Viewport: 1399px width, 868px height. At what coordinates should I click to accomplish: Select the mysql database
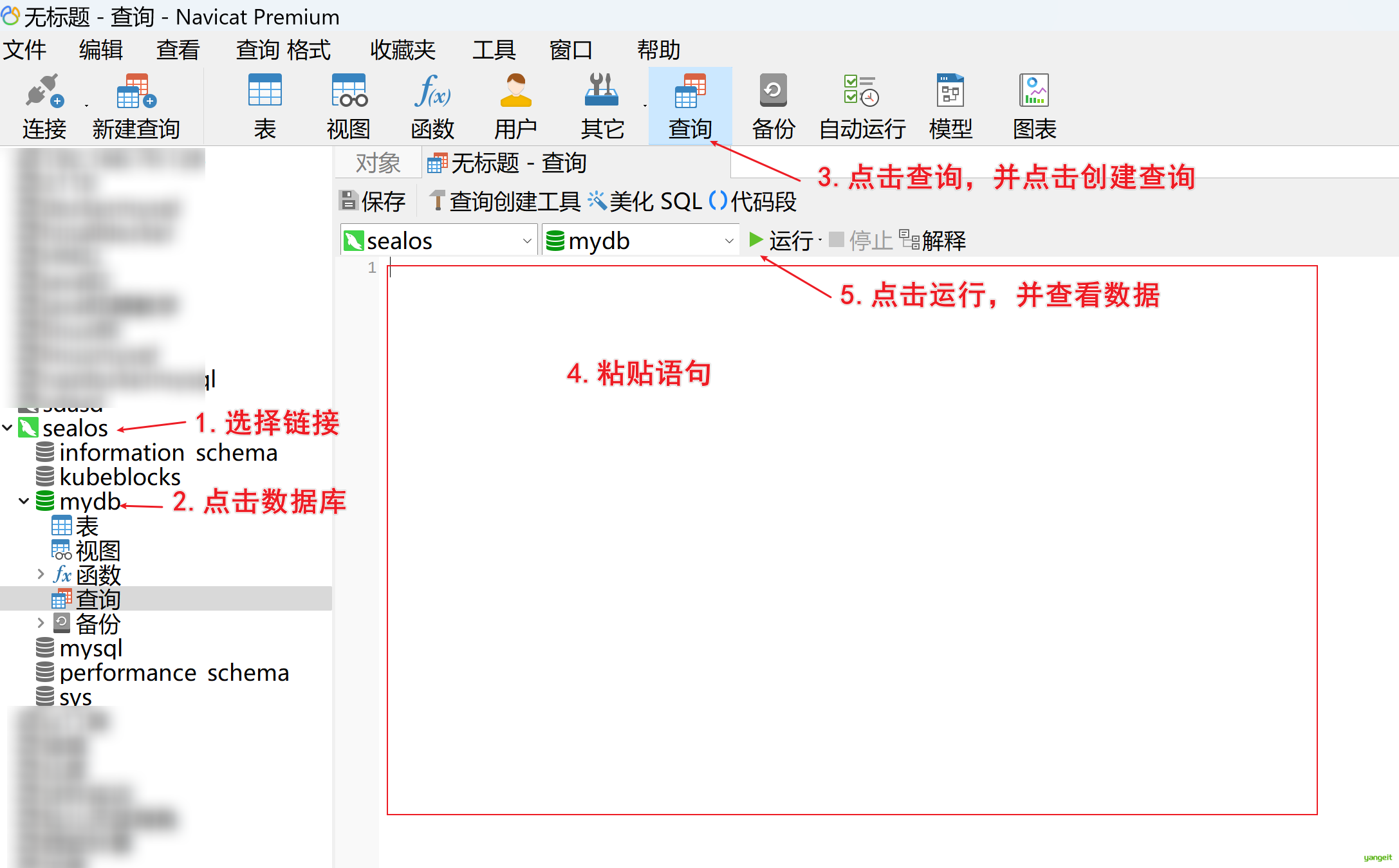pyautogui.click(x=90, y=648)
